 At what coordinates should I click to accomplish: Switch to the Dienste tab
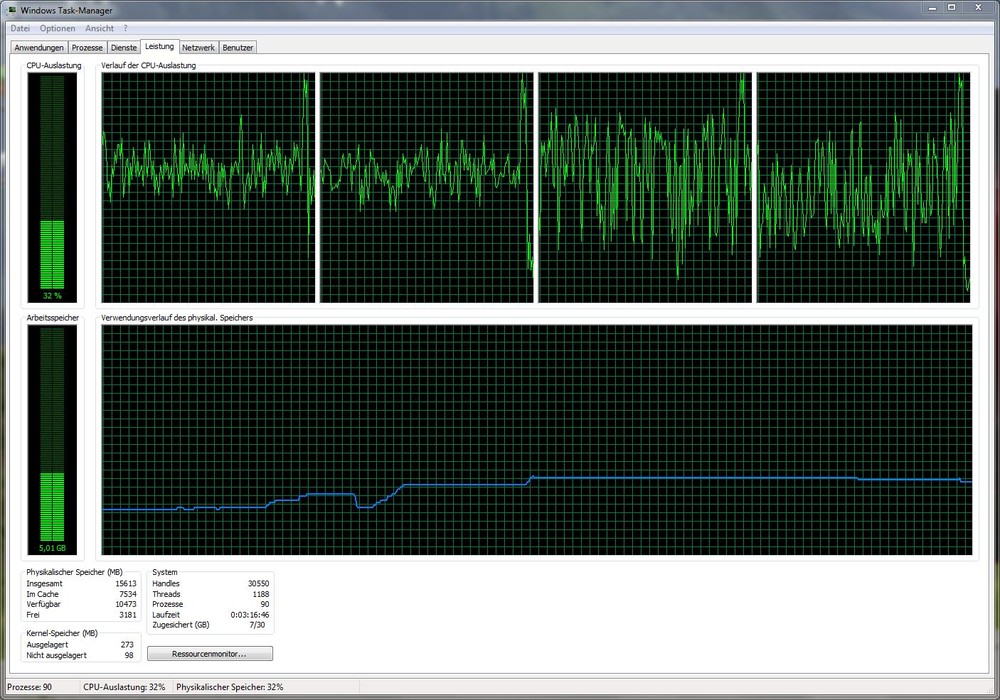pos(124,47)
